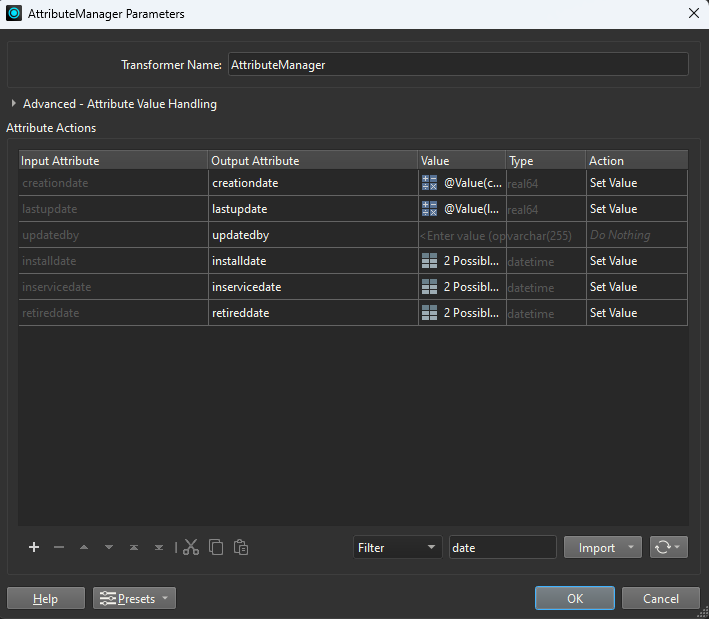Open the Filter dropdown
The width and height of the screenshot is (709, 619).
click(397, 547)
